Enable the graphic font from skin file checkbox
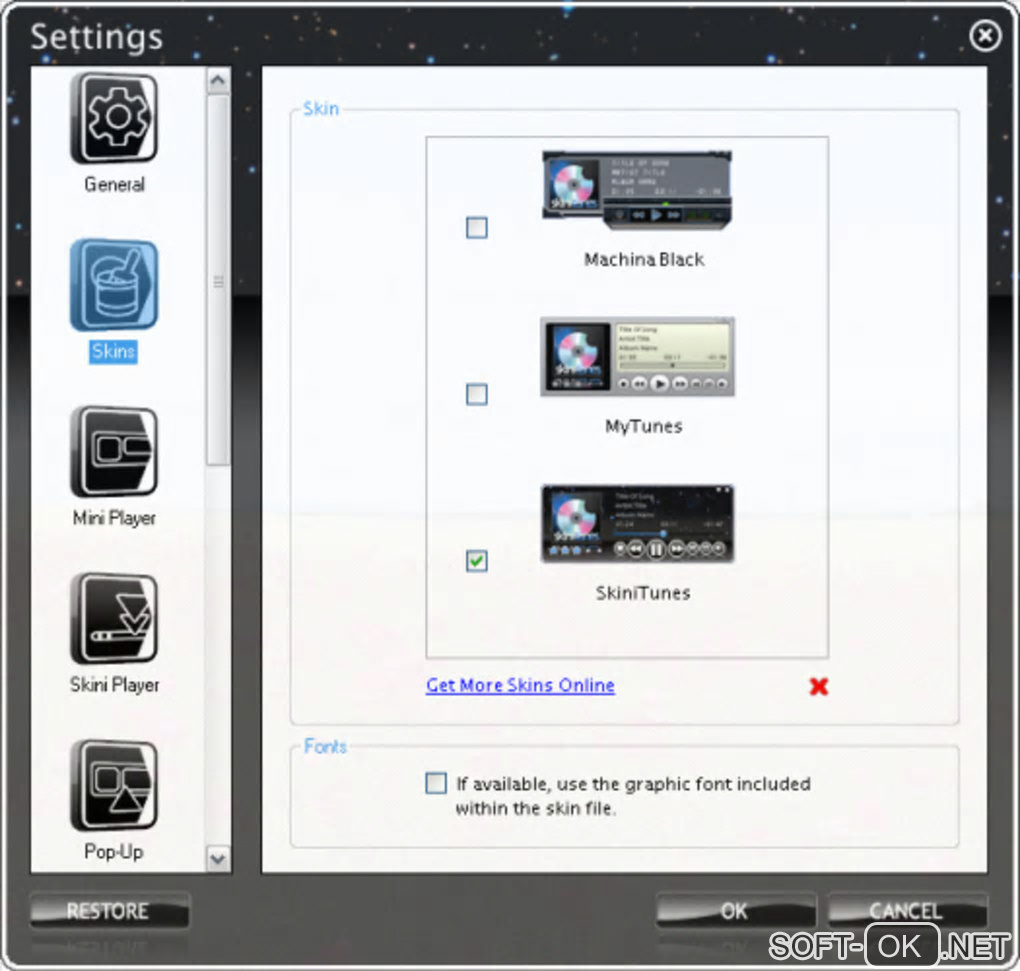This screenshot has height=971, width=1020. coord(436,783)
